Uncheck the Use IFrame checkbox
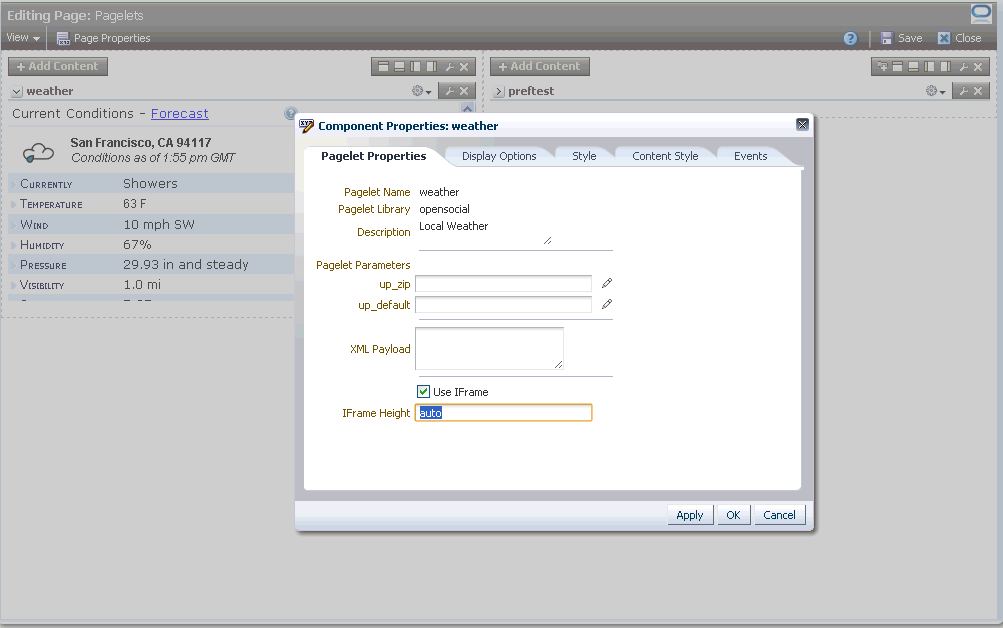 pyautogui.click(x=423, y=391)
